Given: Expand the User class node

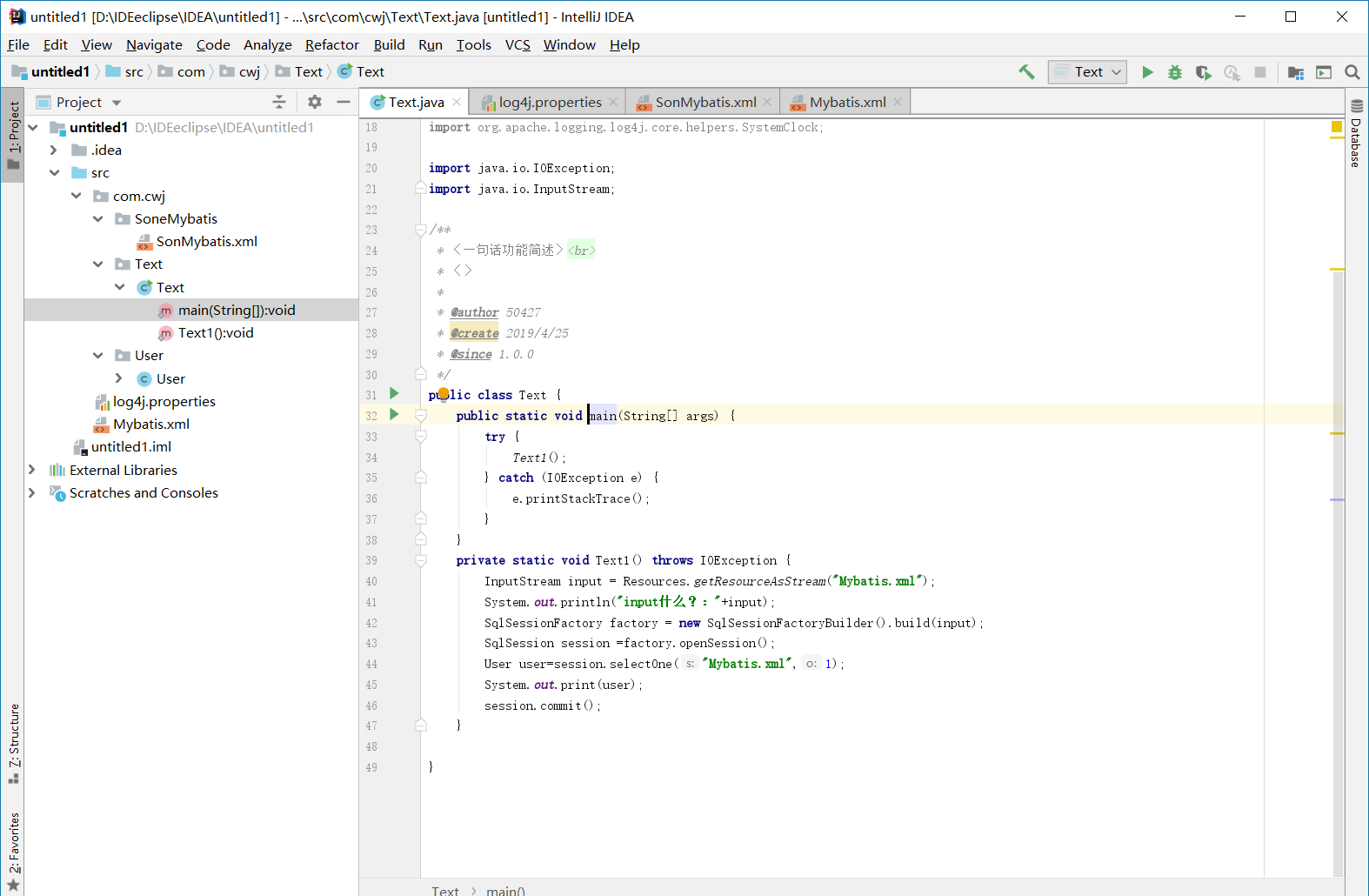Looking at the screenshot, I should click(119, 378).
